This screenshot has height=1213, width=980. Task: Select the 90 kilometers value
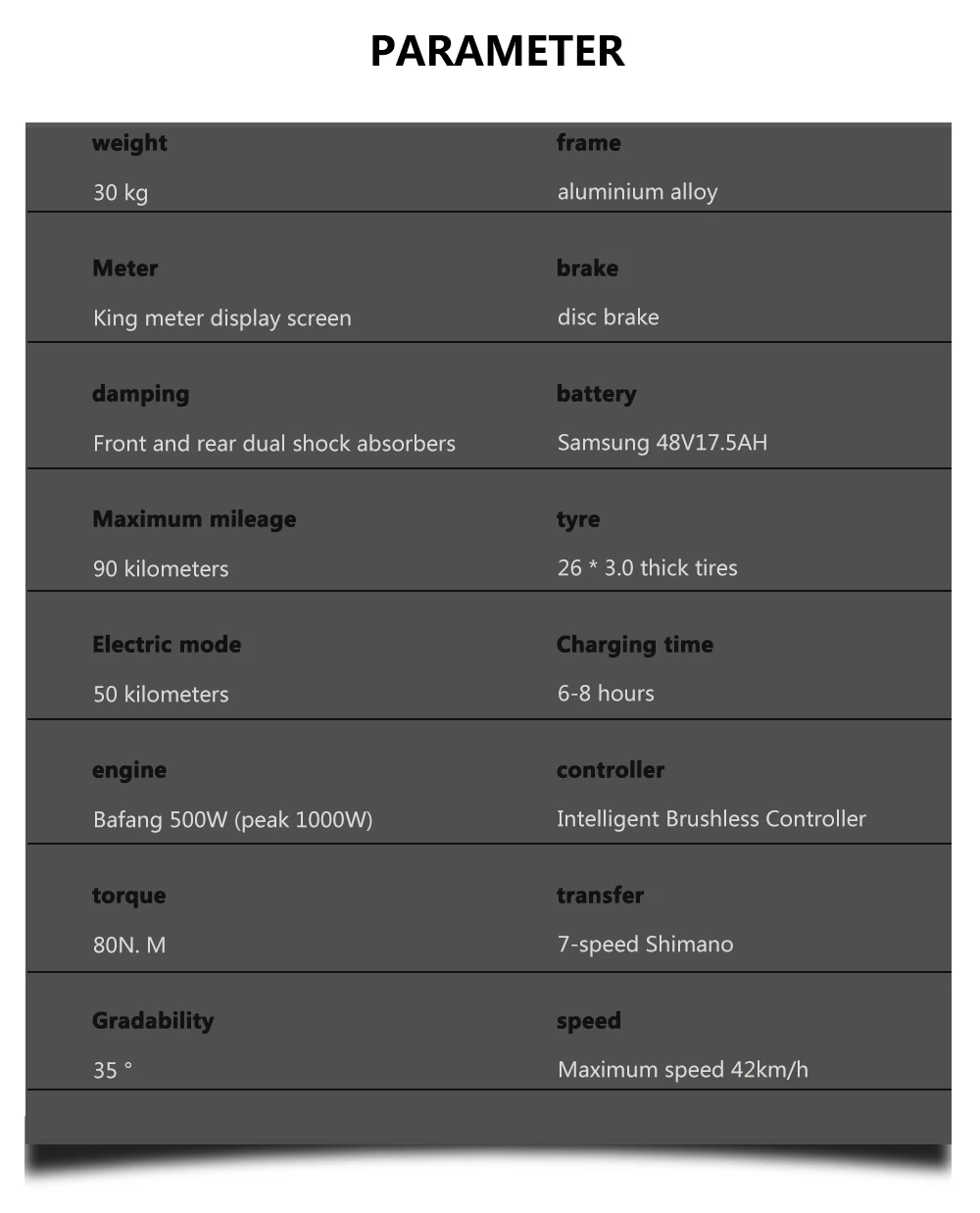tap(161, 569)
